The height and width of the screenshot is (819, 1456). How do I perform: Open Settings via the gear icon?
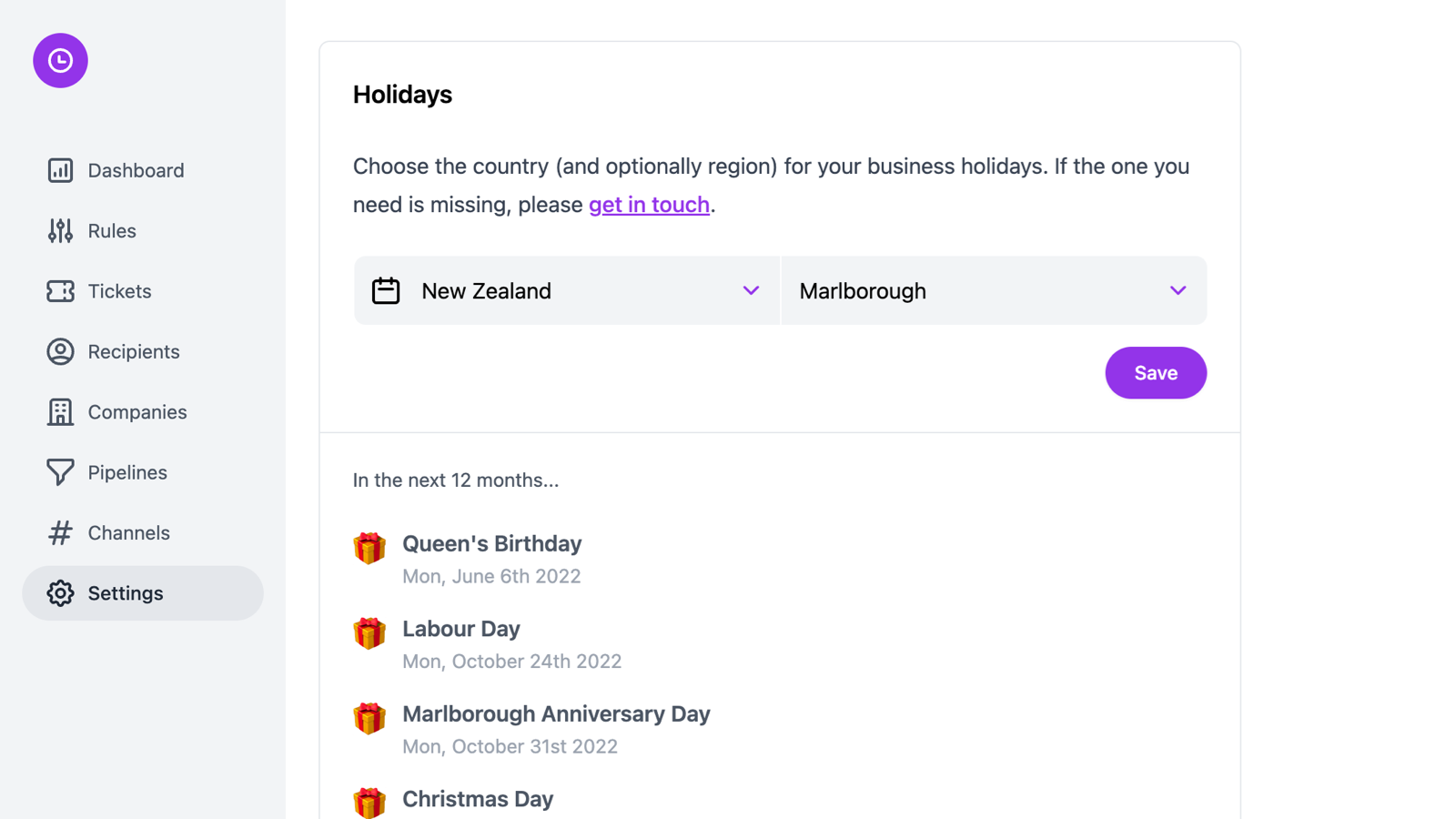click(x=60, y=592)
